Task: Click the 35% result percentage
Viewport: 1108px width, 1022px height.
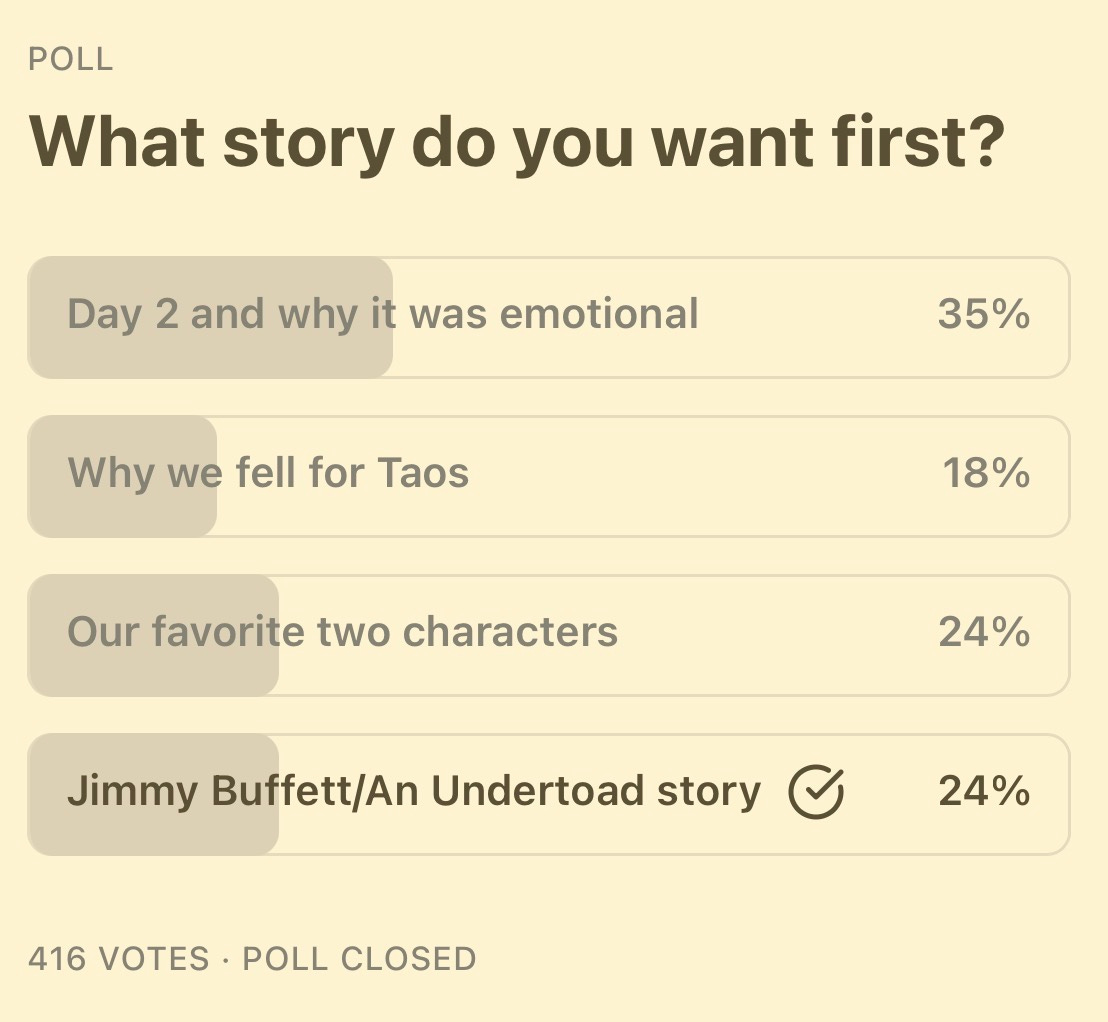Action: [984, 314]
